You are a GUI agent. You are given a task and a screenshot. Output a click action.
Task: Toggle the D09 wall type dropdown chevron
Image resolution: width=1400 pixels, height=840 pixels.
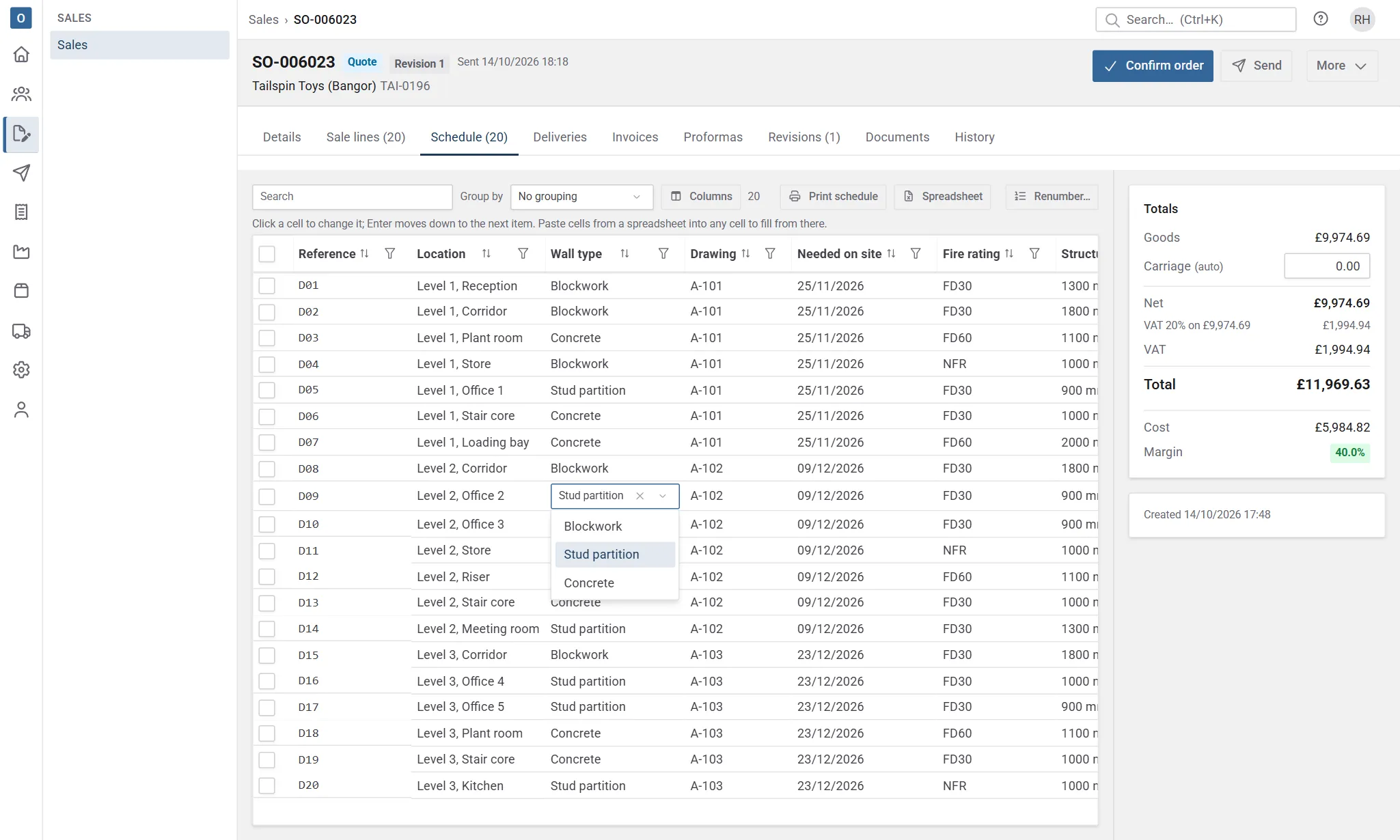coord(662,496)
